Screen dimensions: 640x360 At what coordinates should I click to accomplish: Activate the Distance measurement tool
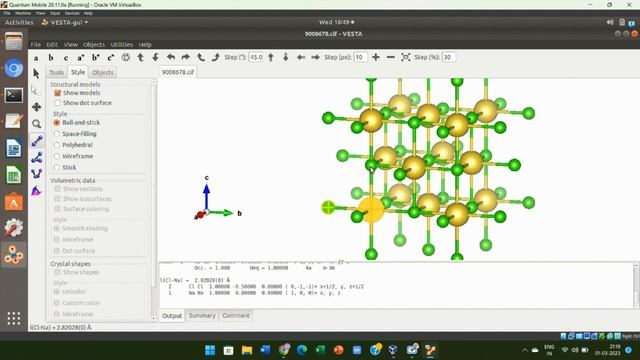click(36, 141)
